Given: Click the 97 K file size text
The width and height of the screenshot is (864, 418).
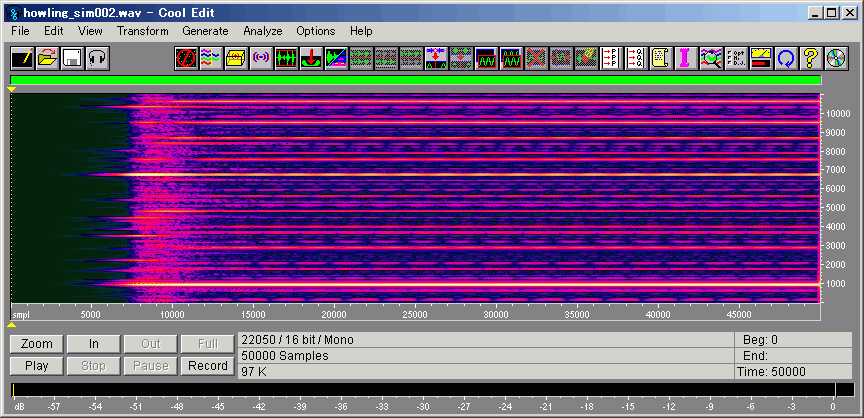Looking at the screenshot, I should (254, 372).
